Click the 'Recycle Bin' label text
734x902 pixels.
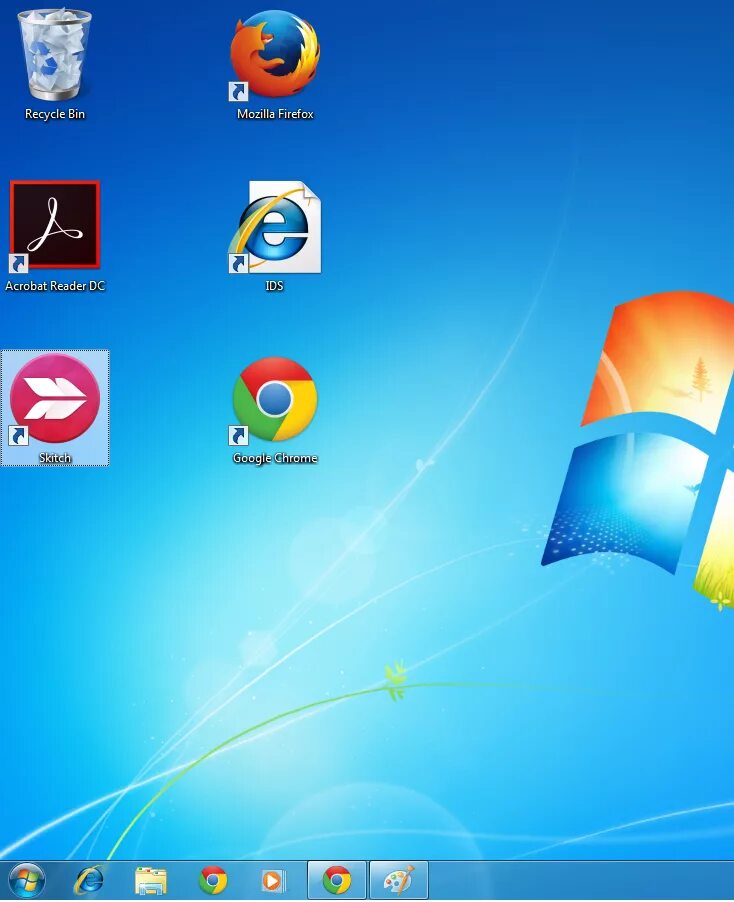55,114
